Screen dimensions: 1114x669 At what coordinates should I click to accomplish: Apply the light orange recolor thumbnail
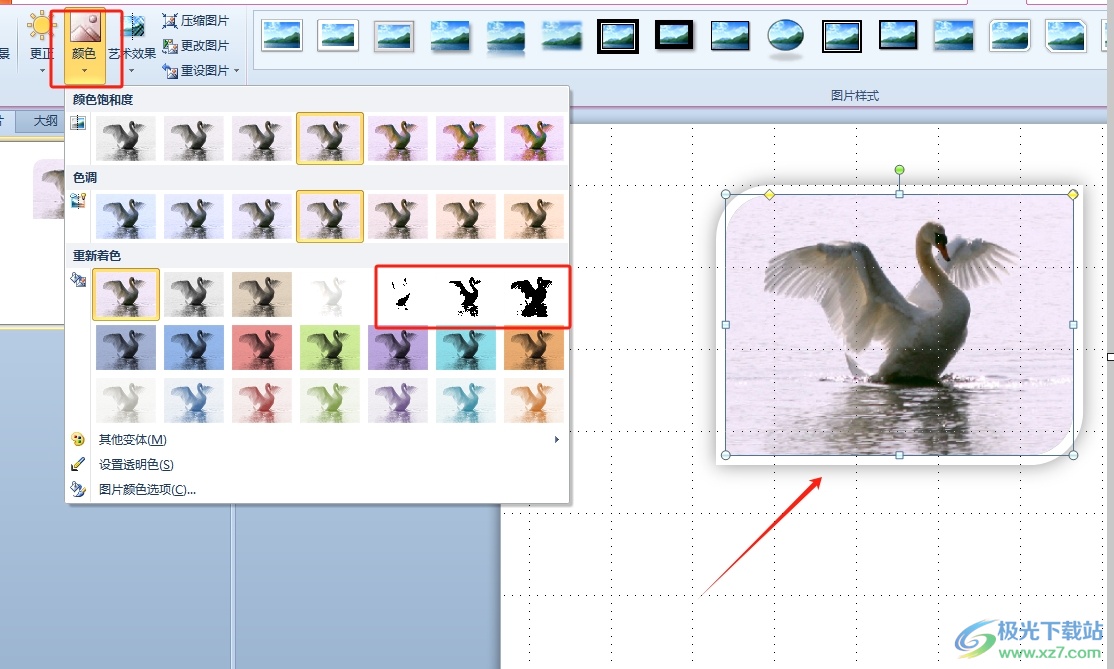pyautogui.click(x=534, y=401)
